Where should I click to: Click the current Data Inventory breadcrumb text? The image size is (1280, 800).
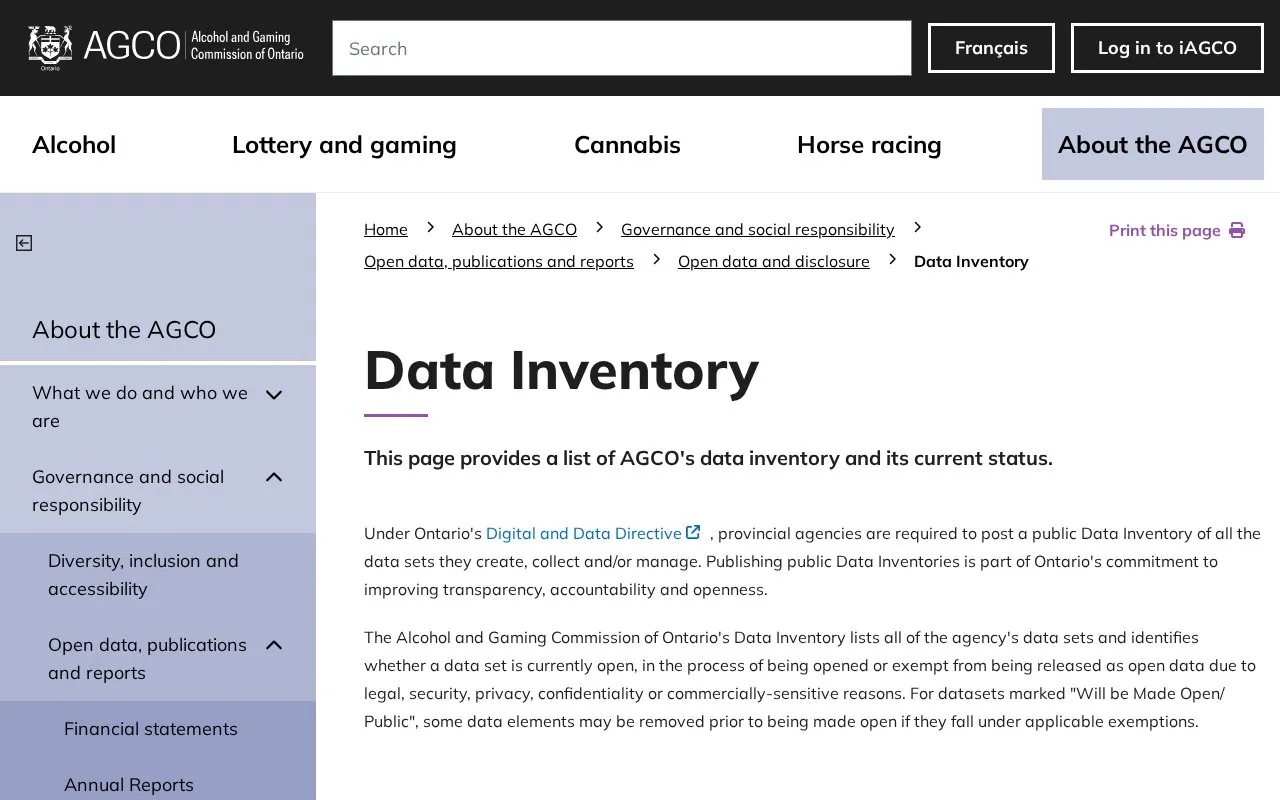(x=971, y=262)
